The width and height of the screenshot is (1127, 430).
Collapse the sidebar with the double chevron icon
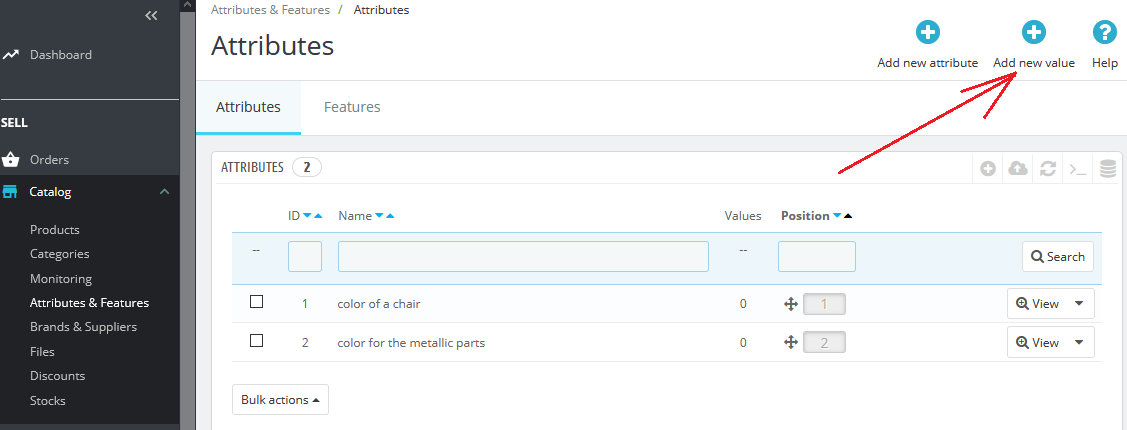click(151, 15)
